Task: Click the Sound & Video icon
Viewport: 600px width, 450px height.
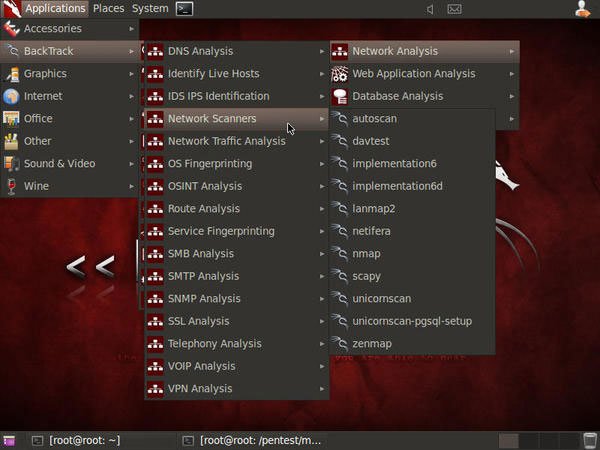Action: (x=11, y=164)
